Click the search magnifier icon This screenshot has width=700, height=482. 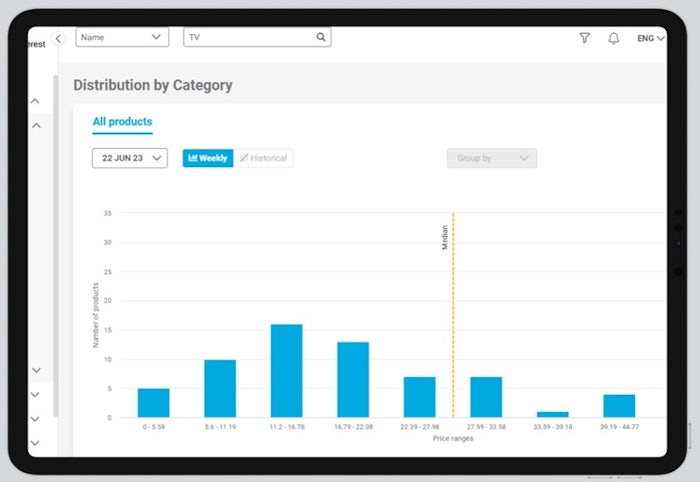tap(321, 37)
